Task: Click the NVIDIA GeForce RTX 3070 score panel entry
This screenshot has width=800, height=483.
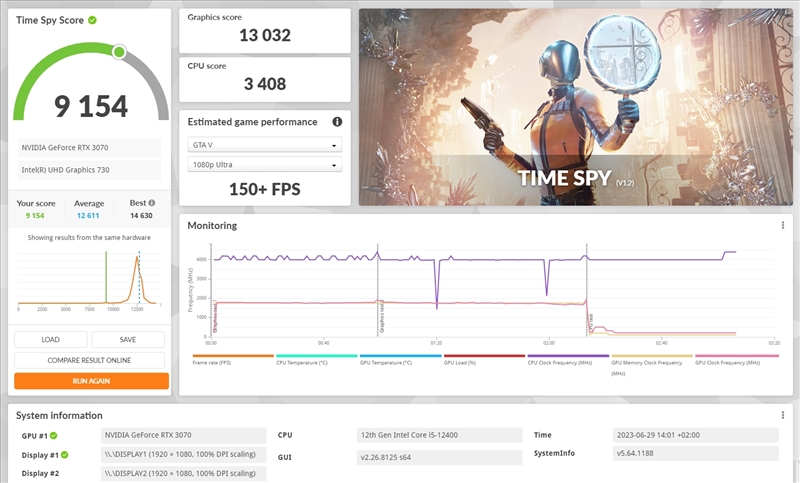Action: pos(89,147)
